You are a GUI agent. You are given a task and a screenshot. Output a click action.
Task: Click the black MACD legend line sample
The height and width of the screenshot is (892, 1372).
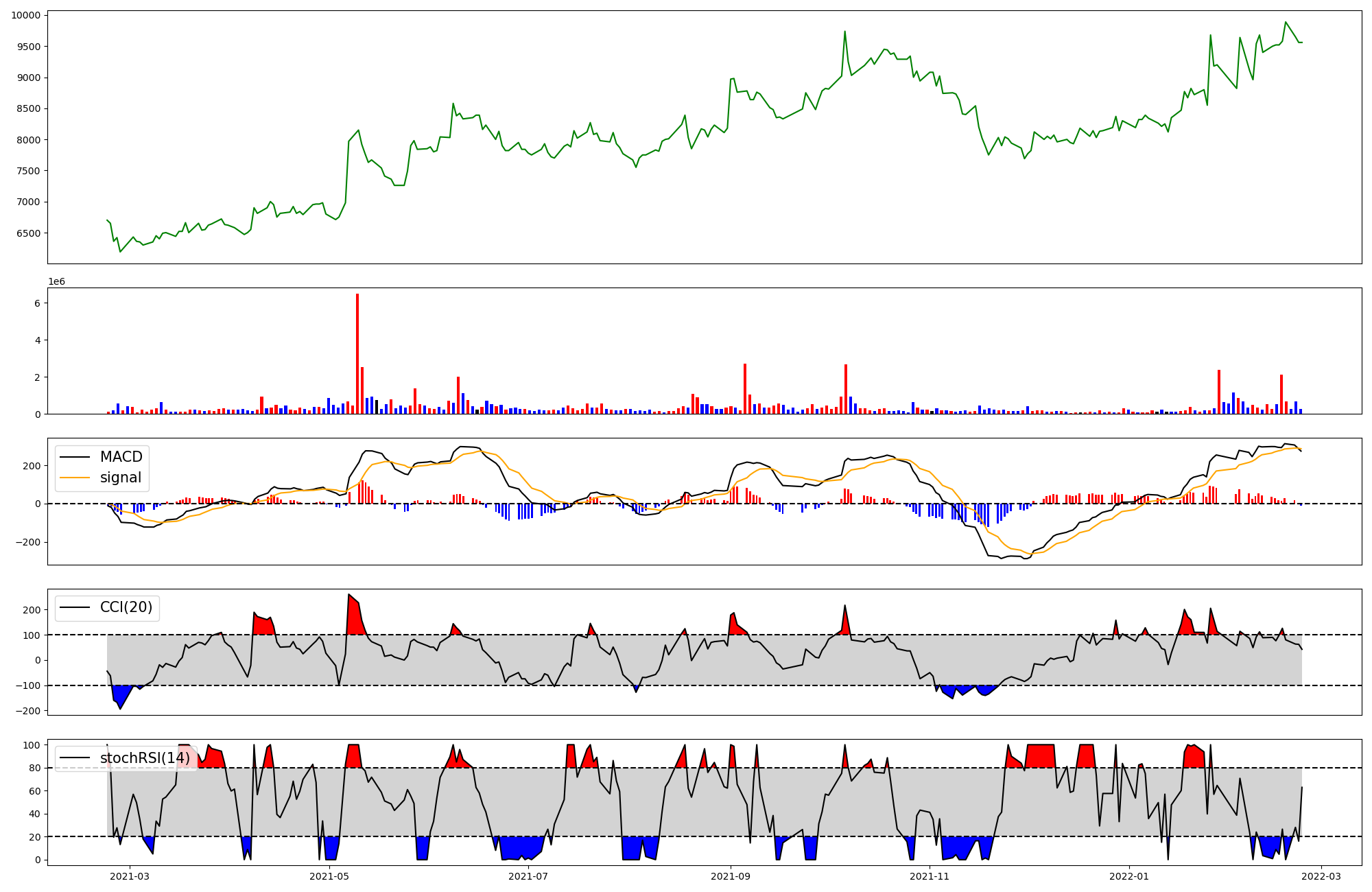coord(74,457)
